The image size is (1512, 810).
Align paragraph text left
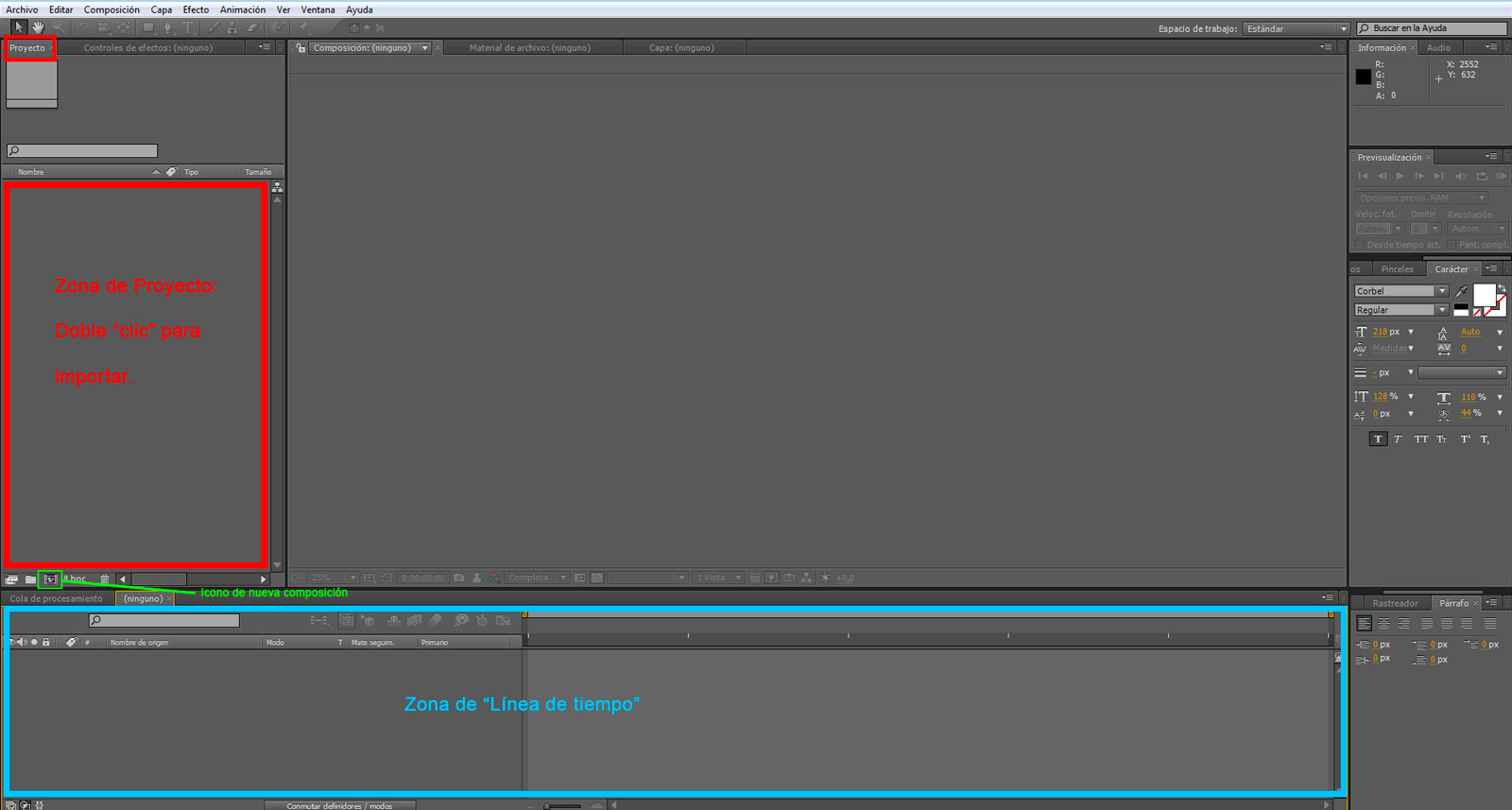pos(1364,624)
